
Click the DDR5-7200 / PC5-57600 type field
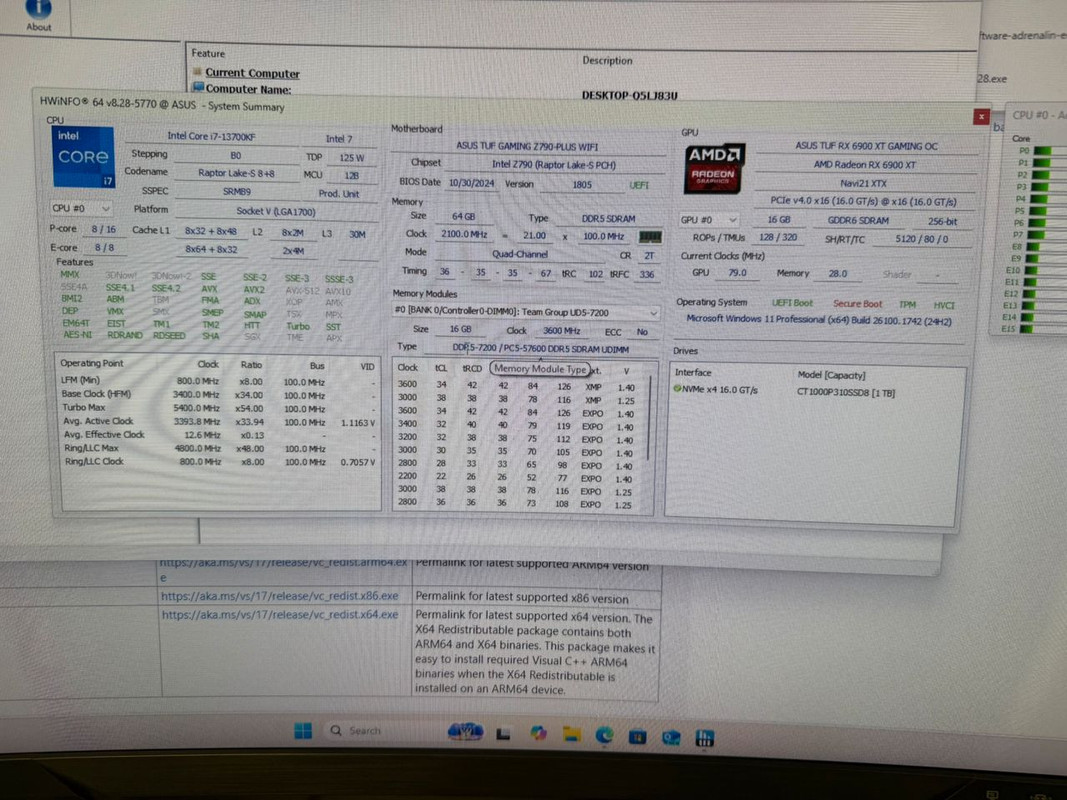[x=541, y=349]
